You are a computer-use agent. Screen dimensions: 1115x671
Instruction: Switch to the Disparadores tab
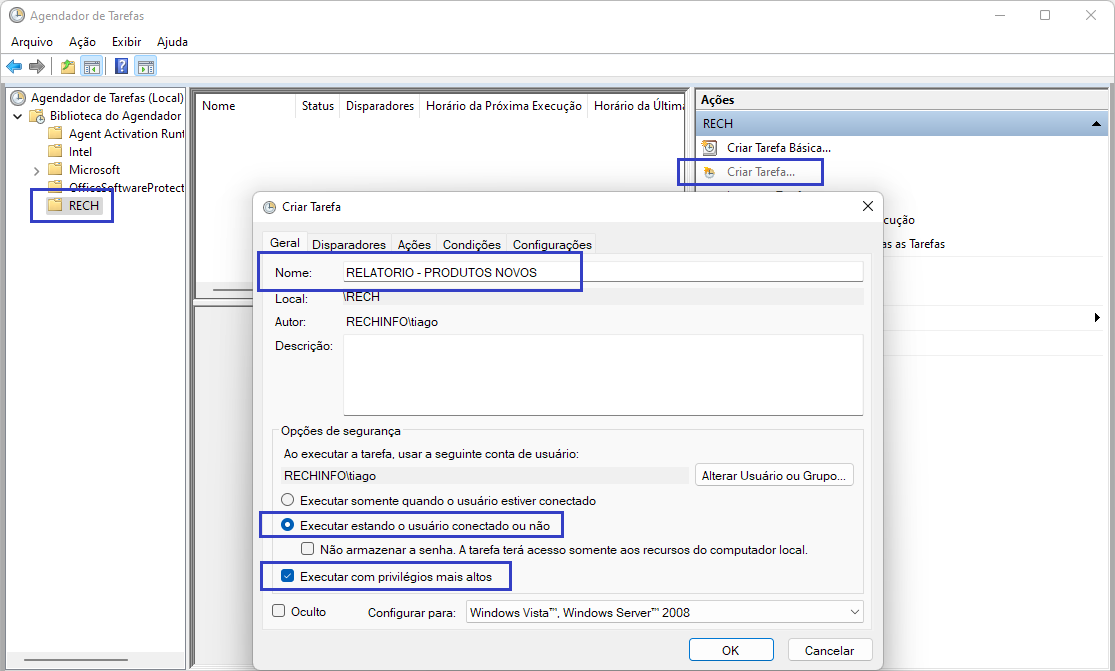click(x=348, y=244)
